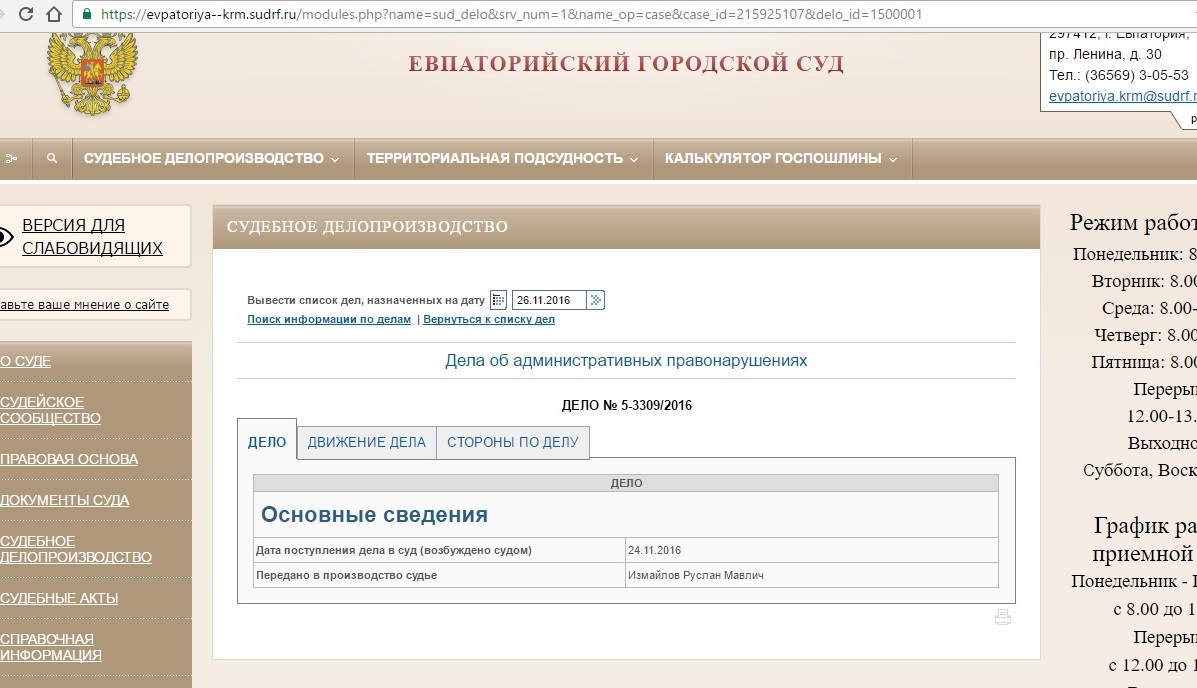The height and width of the screenshot is (688, 1197).
Task: Go to the browser home page icon
Action: (x=53, y=14)
